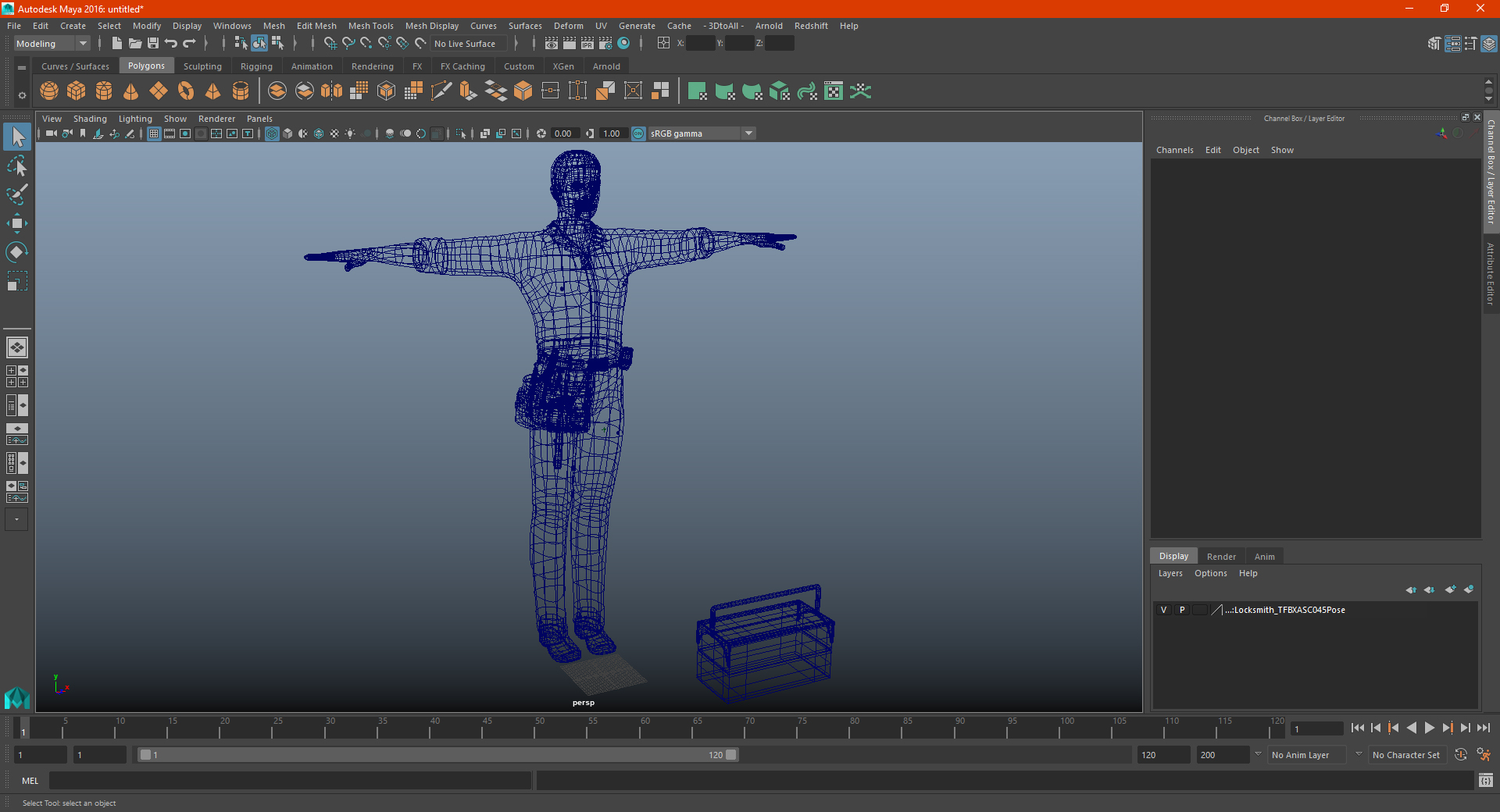
Task: Click frame 60 on the time slider
Action: 640,728
